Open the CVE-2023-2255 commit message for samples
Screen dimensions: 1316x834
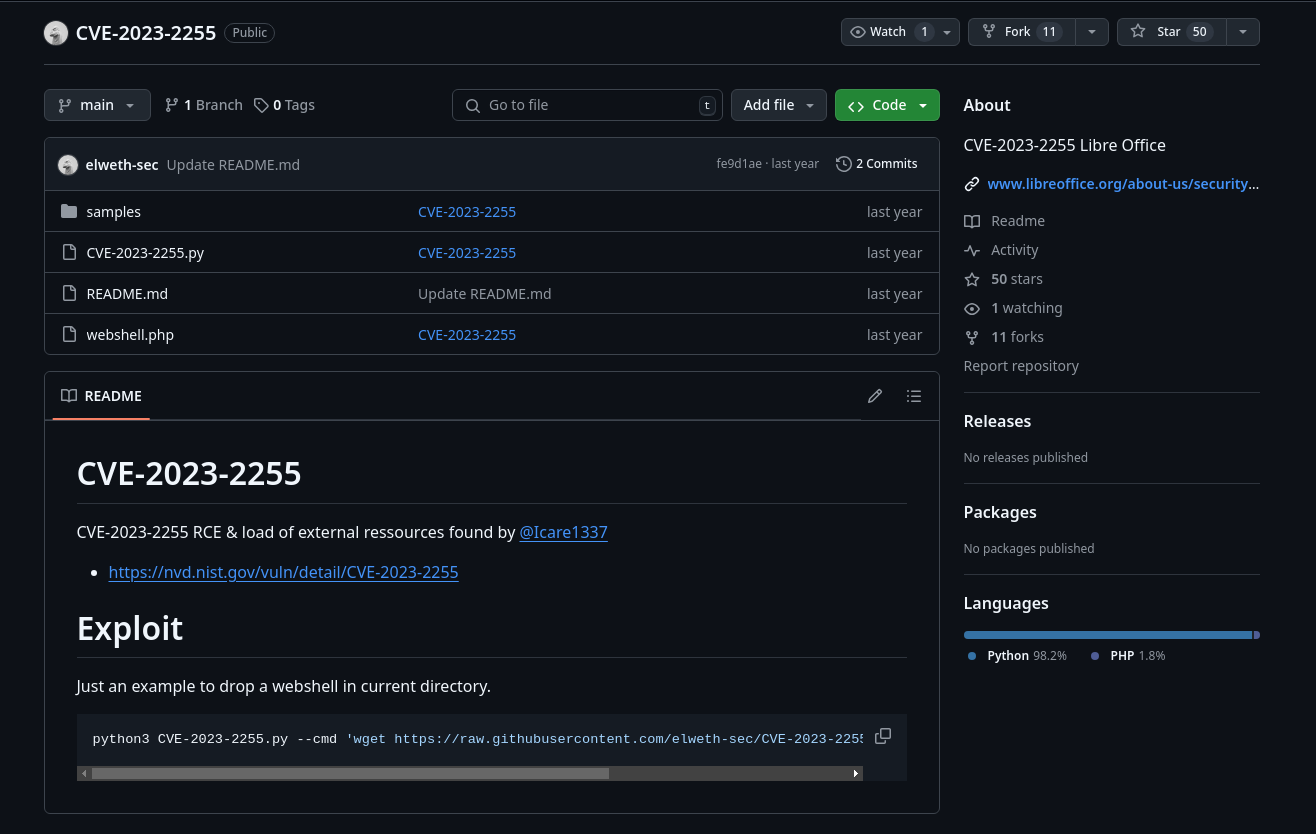467,212
